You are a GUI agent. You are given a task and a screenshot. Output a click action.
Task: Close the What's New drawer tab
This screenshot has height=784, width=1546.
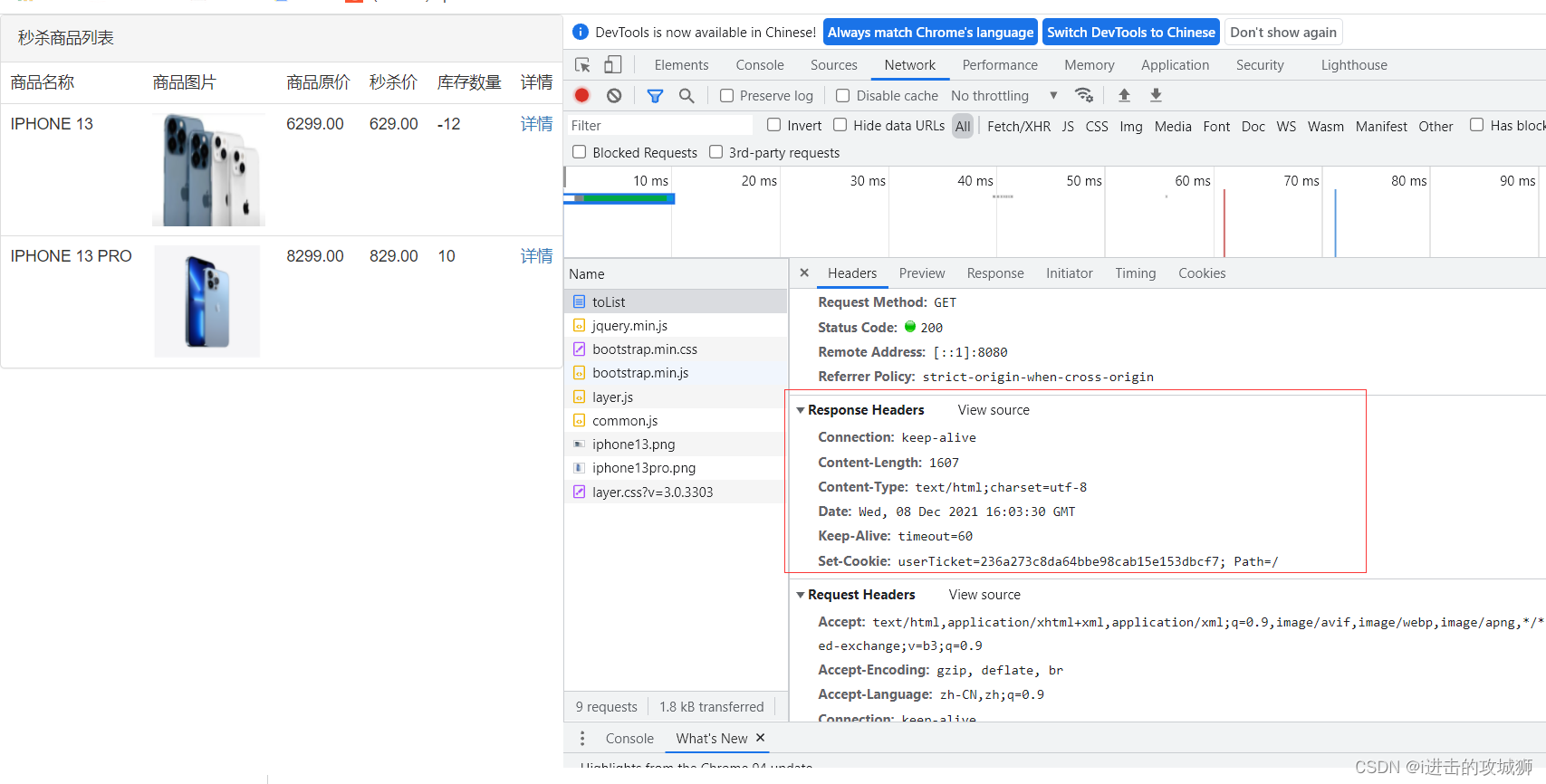click(761, 738)
